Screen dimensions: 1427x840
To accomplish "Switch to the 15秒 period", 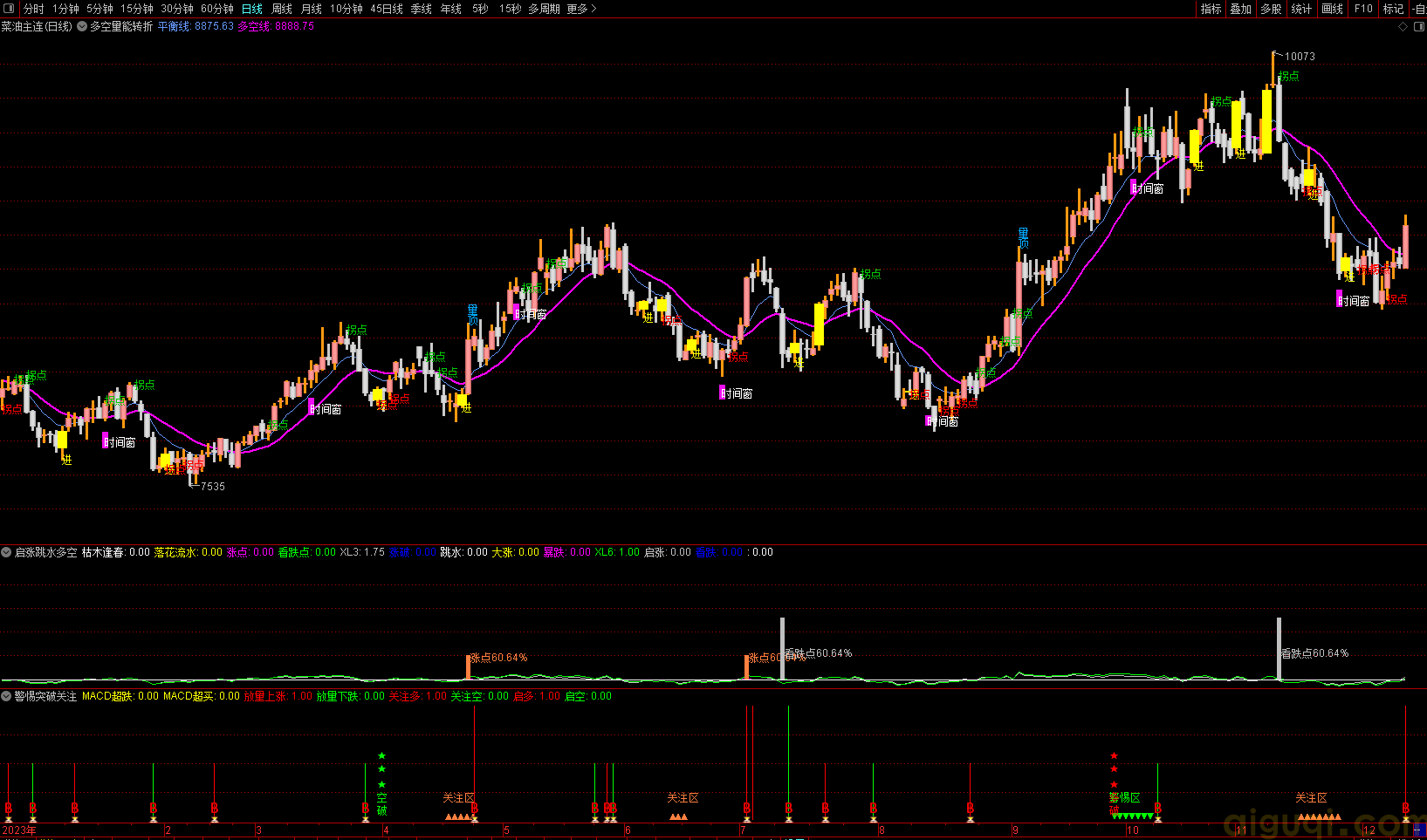I will [x=511, y=9].
